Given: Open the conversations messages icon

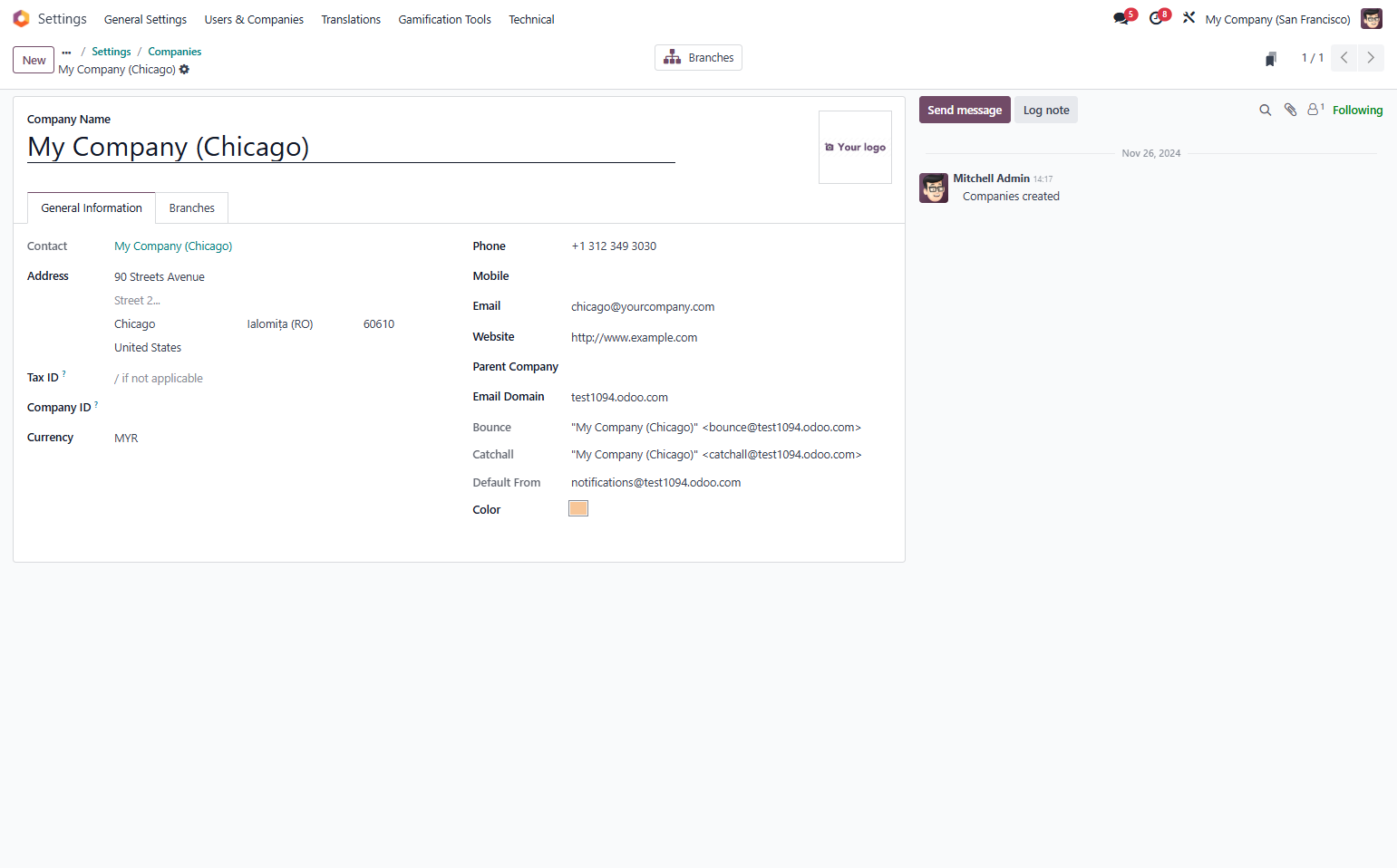Looking at the screenshot, I should (1122, 18).
